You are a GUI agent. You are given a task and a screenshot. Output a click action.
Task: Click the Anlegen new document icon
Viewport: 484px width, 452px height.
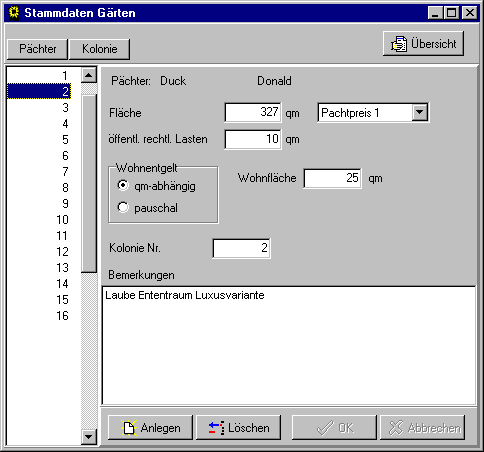point(129,428)
